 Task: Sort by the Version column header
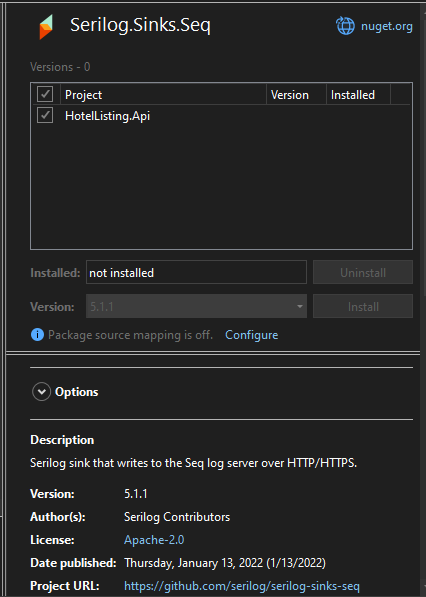click(296, 94)
